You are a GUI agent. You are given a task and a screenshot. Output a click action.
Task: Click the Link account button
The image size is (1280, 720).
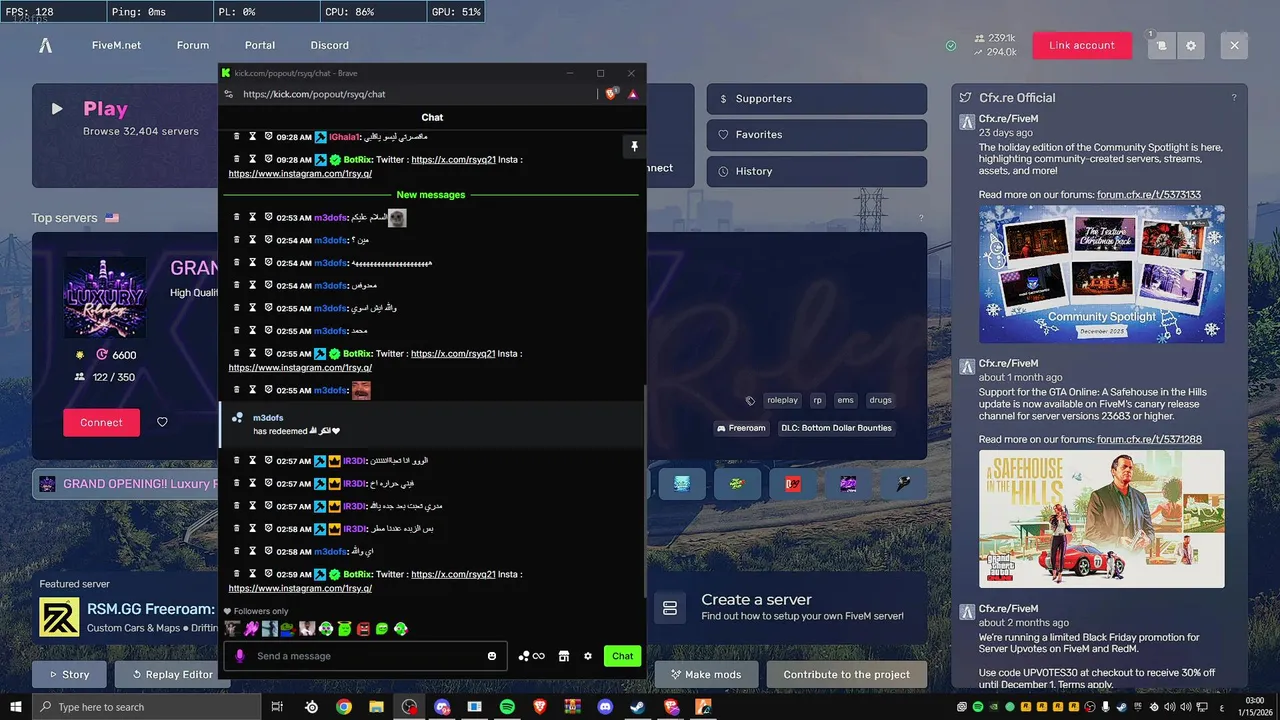1082,46
